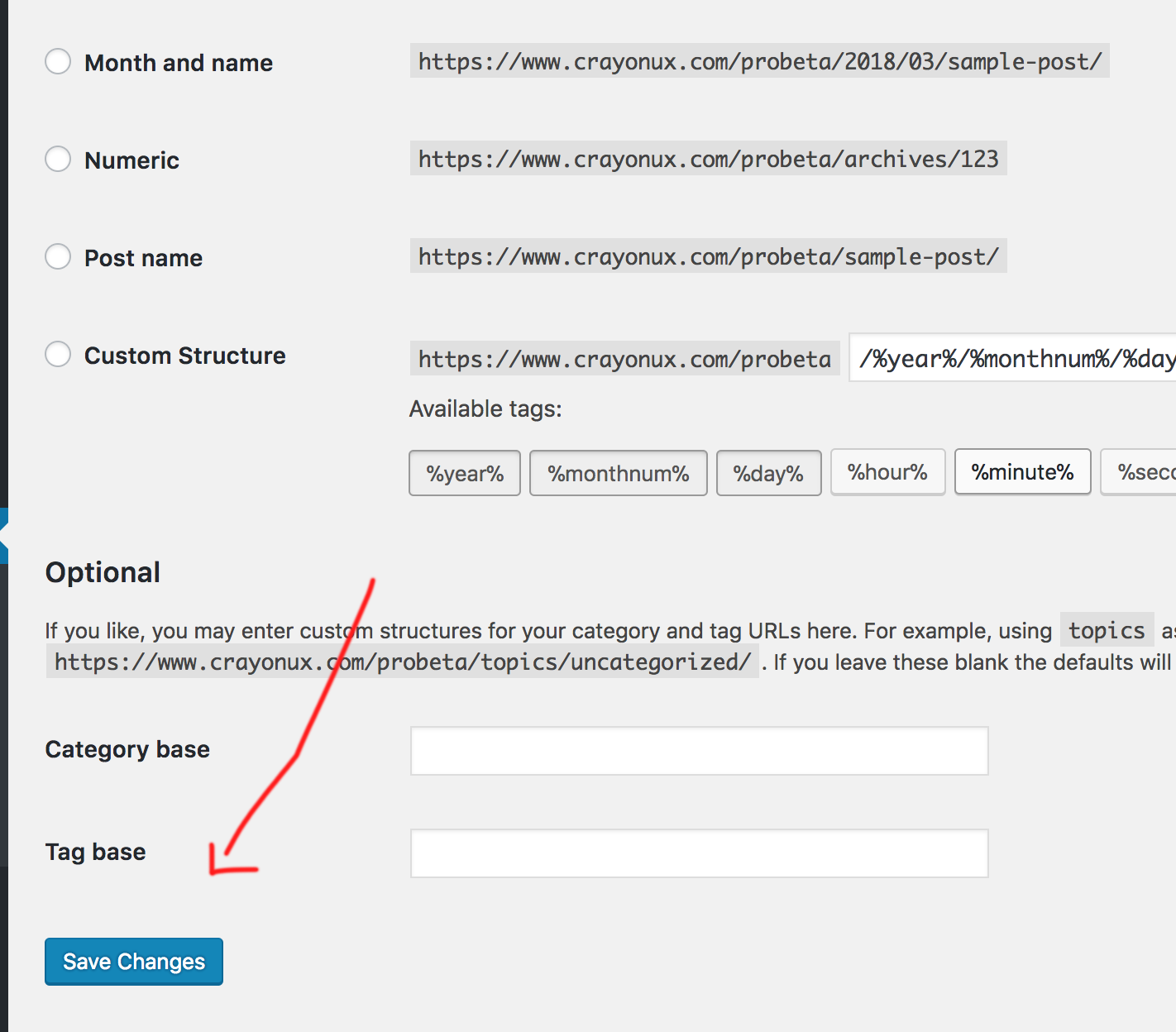Click the Numeric option label

click(132, 160)
